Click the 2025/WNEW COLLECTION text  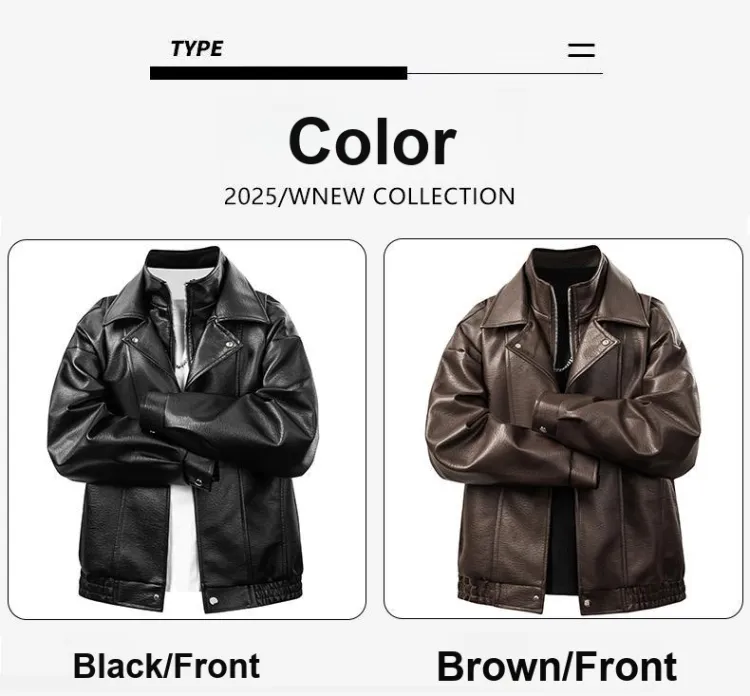click(x=369, y=196)
